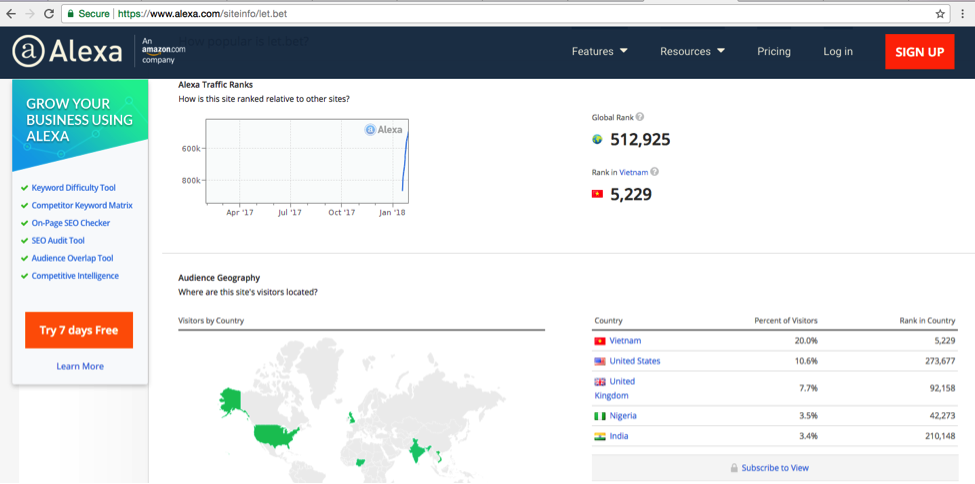The width and height of the screenshot is (975, 484).
Task: Bookmark page using the star icon
Action: tap(940, 14)
